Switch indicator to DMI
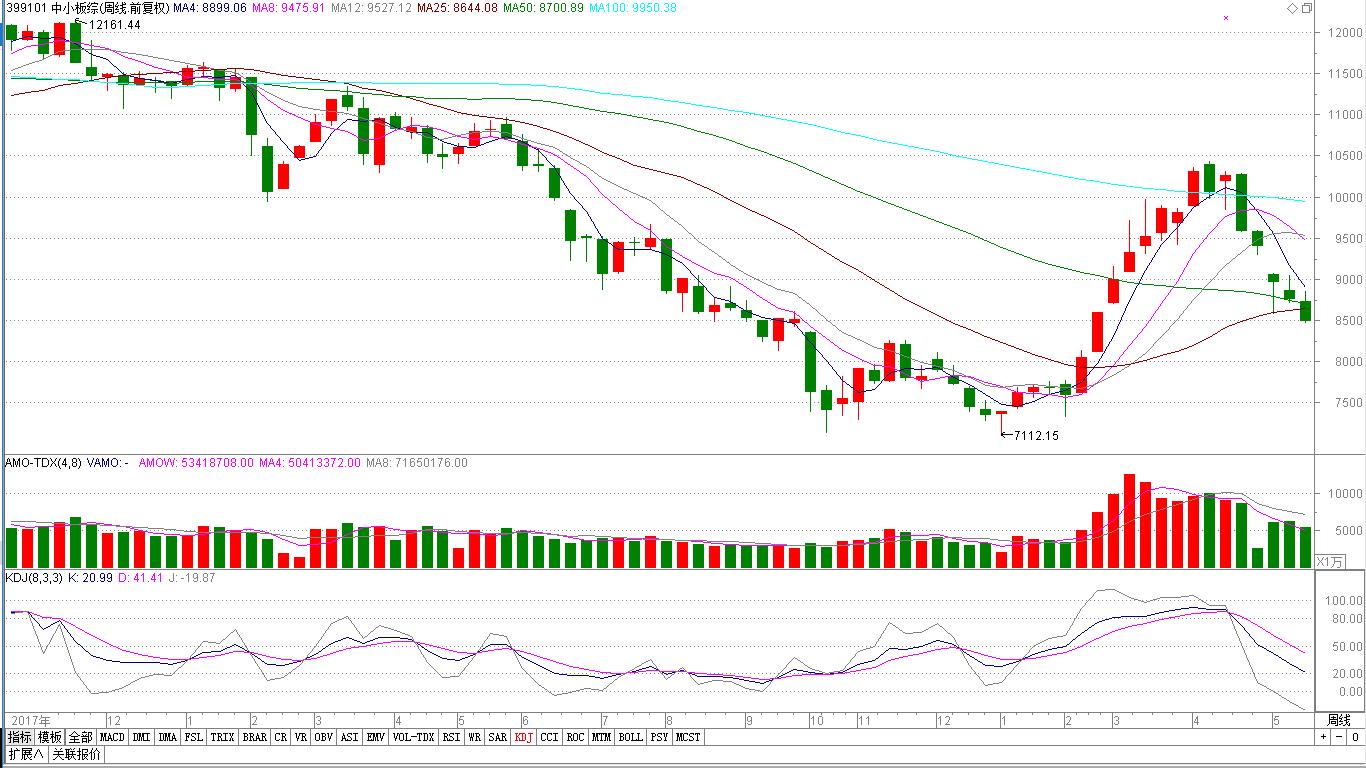 [142, 737]
